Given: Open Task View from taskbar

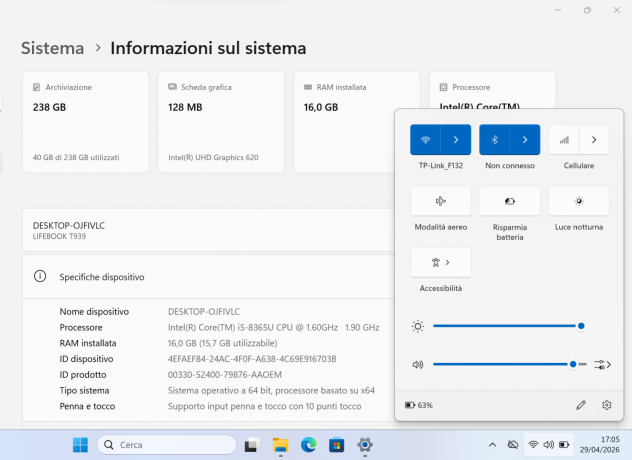Looking at the screenshot, I should (252, 445).
